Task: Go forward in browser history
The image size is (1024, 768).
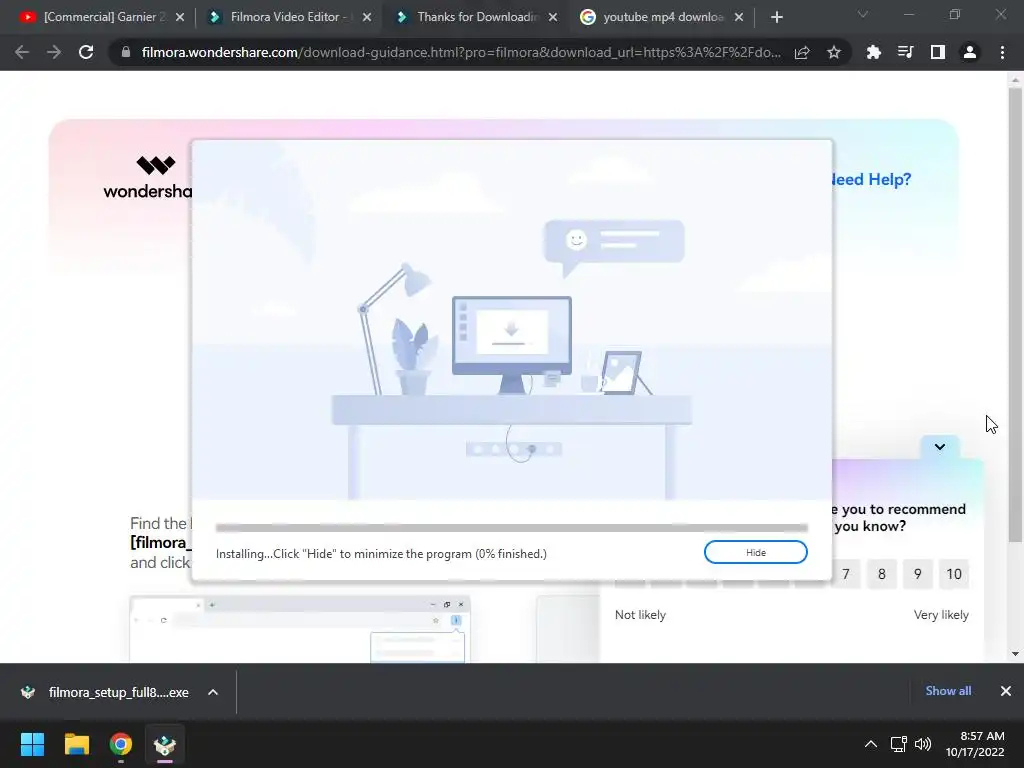Action: click(54, 52)
